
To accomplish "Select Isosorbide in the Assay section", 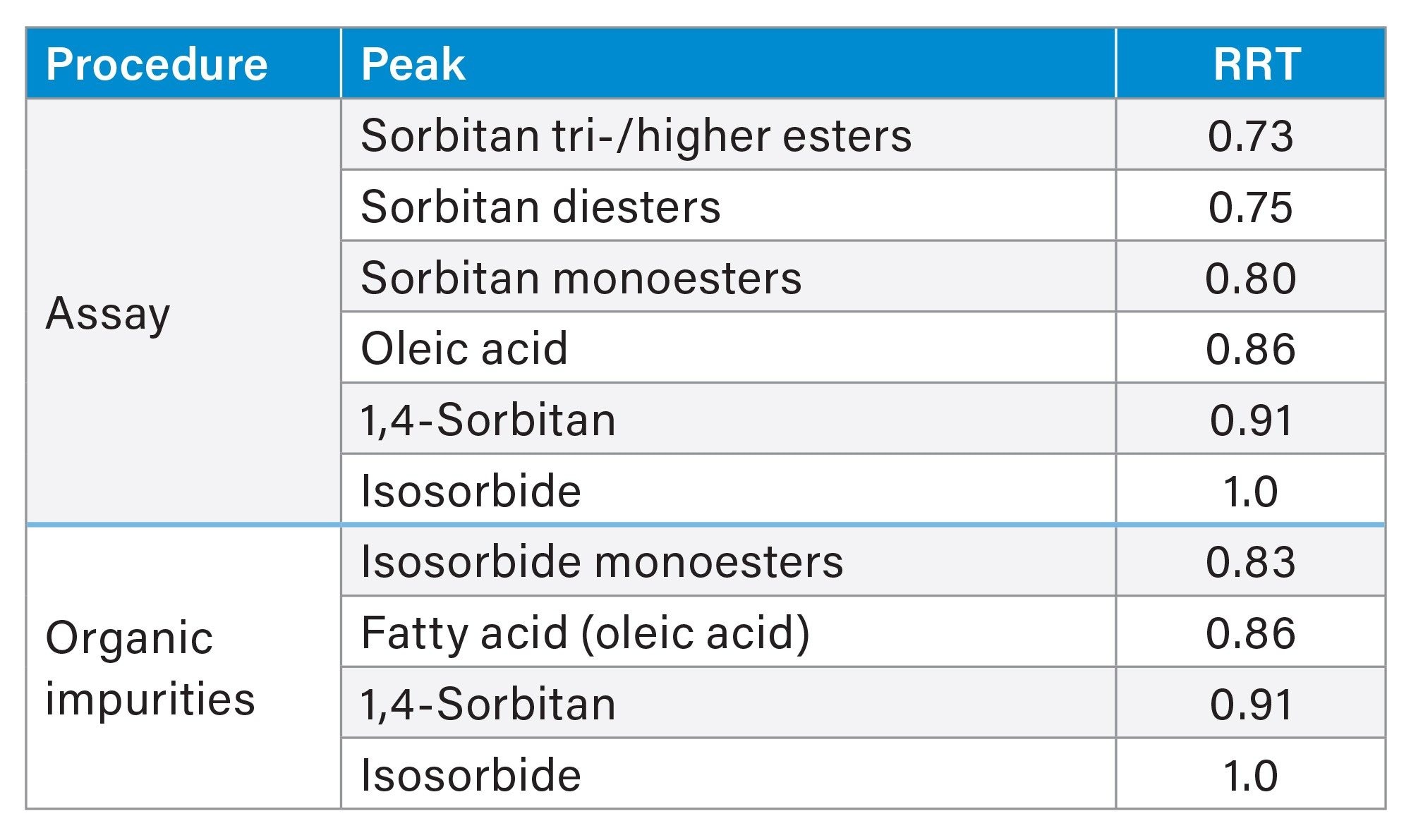I will click(471, 491).
